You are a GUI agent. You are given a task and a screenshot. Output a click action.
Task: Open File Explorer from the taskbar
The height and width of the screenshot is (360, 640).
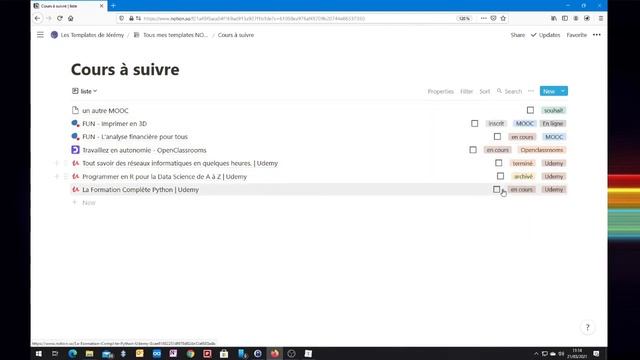click(89, 353)
